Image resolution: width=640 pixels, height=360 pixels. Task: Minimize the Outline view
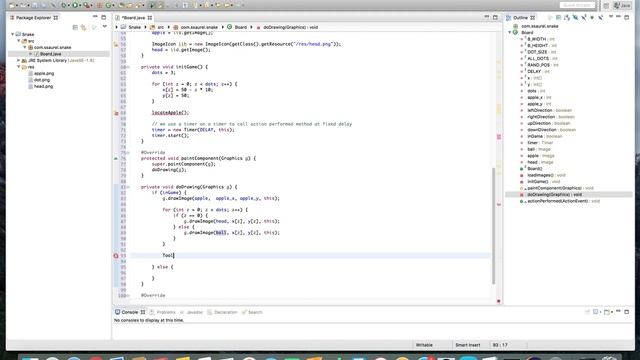point(618,17)
